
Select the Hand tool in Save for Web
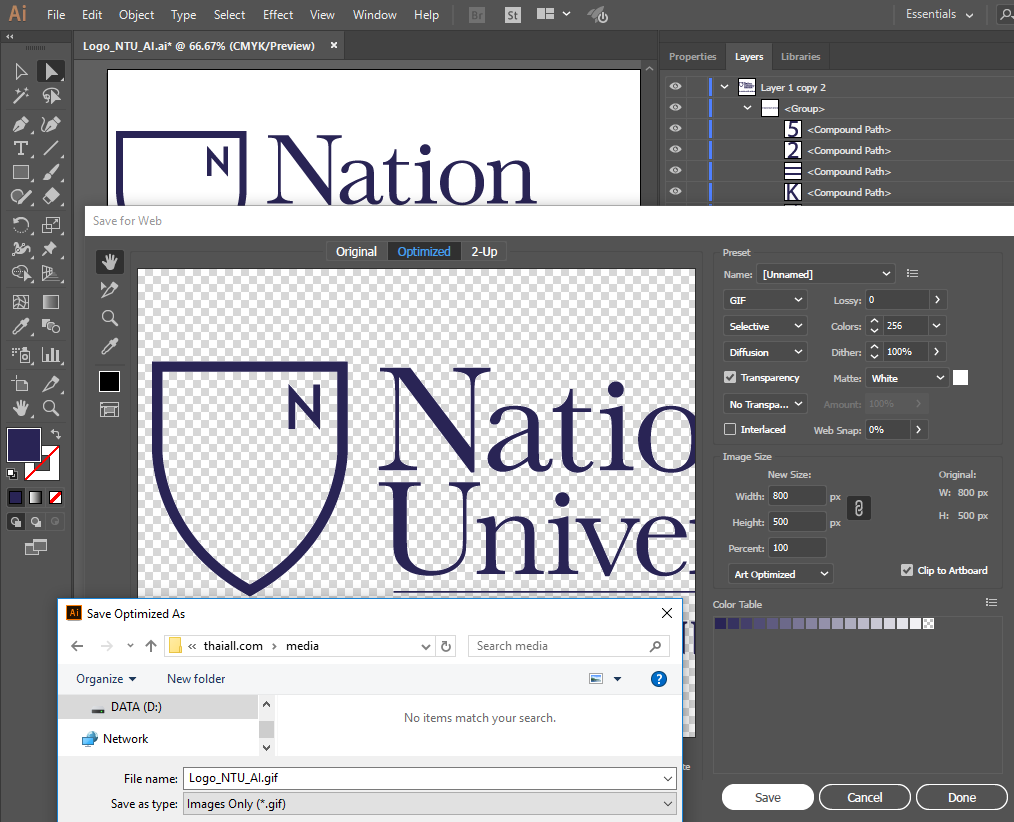(x=109, y=262)
